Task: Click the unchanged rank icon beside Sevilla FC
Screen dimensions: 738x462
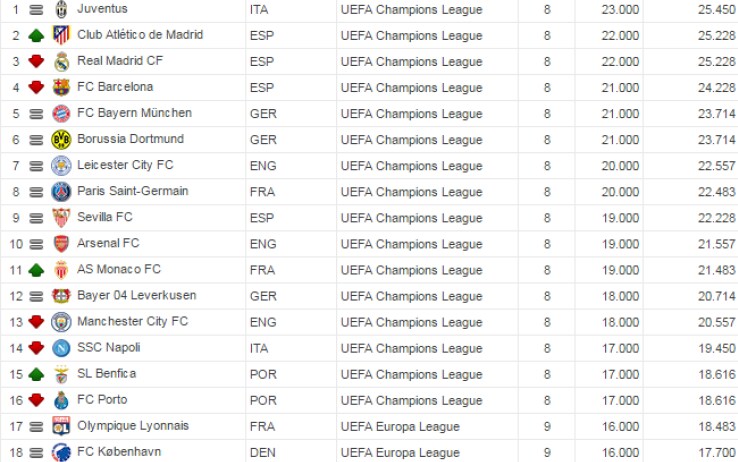Action: coord(36,218)
